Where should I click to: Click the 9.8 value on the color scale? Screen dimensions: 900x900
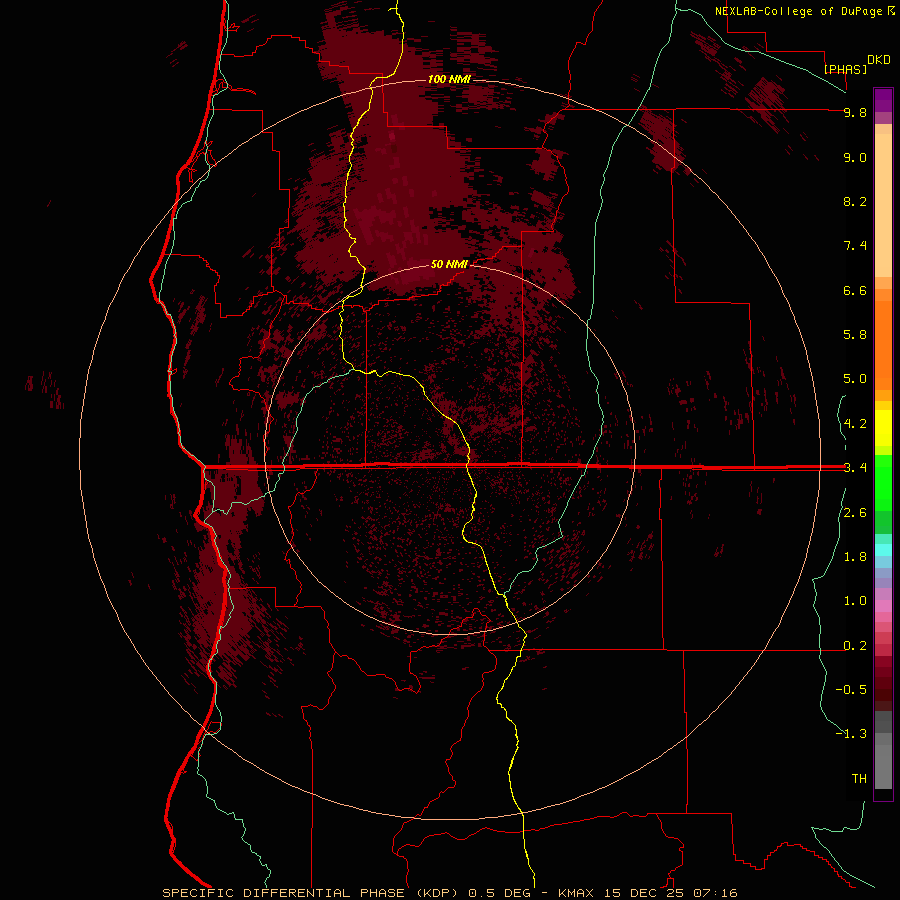(855, 112)
